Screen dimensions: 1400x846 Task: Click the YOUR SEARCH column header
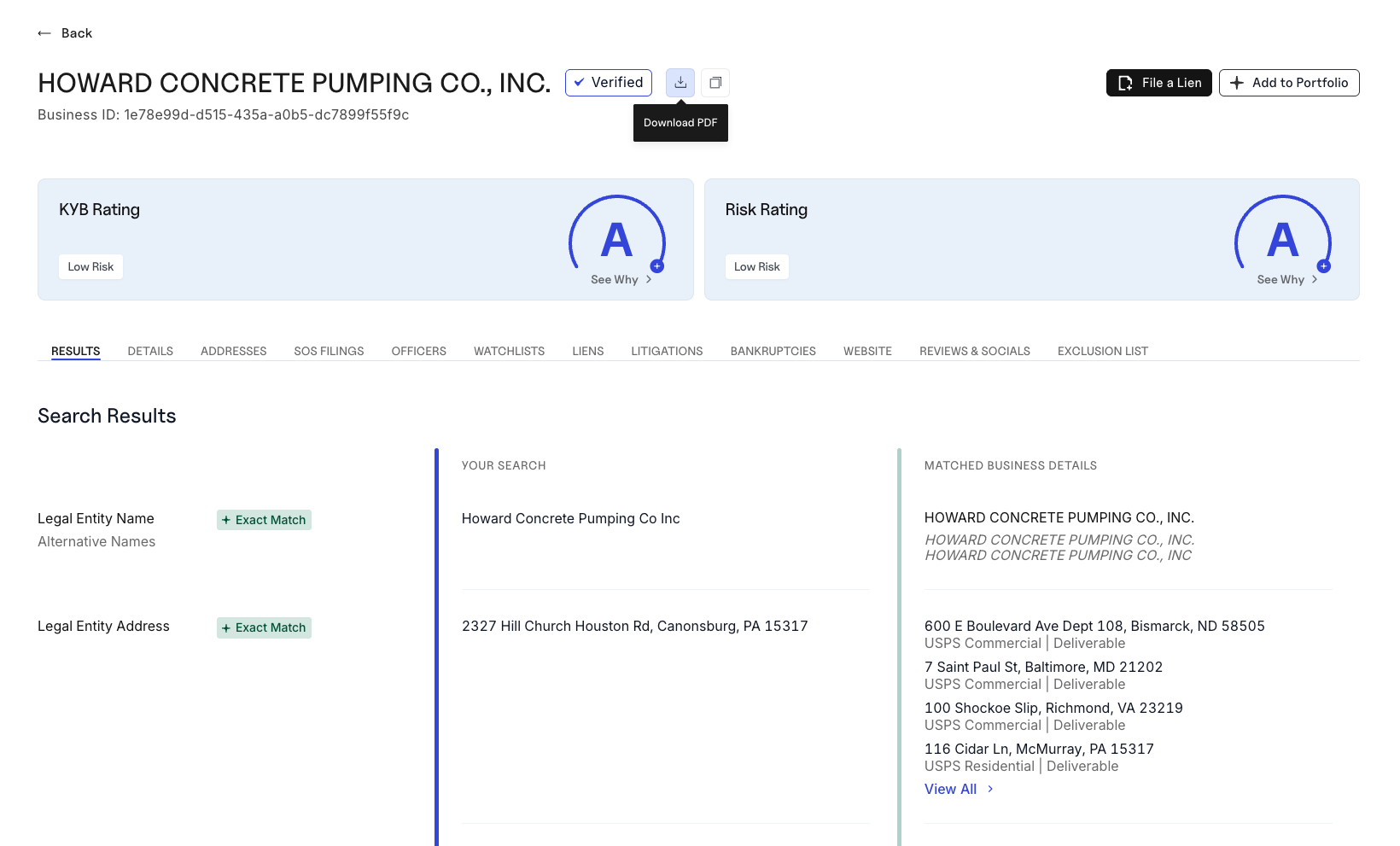click(x=504, y=466)
